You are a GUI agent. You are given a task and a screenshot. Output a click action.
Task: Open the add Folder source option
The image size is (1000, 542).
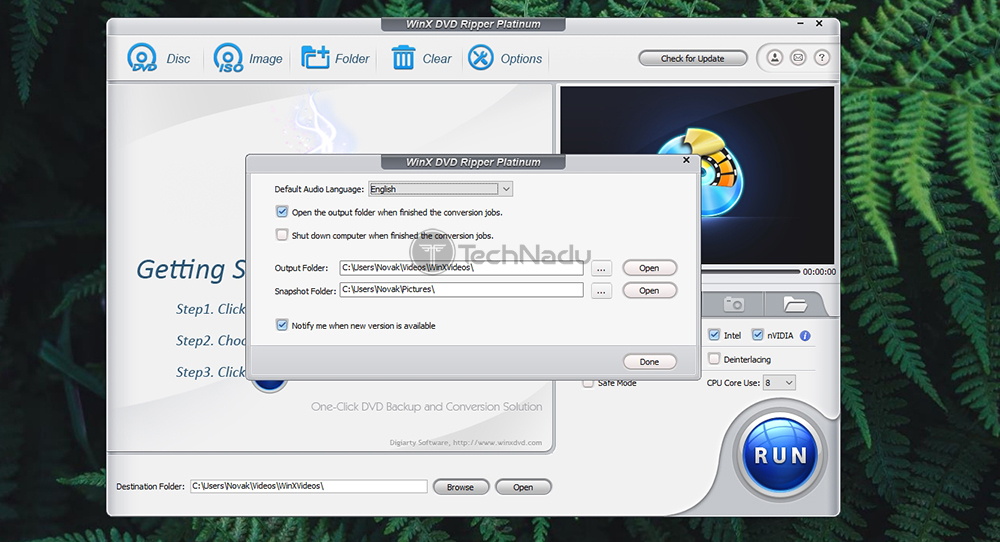coord(335,58)
